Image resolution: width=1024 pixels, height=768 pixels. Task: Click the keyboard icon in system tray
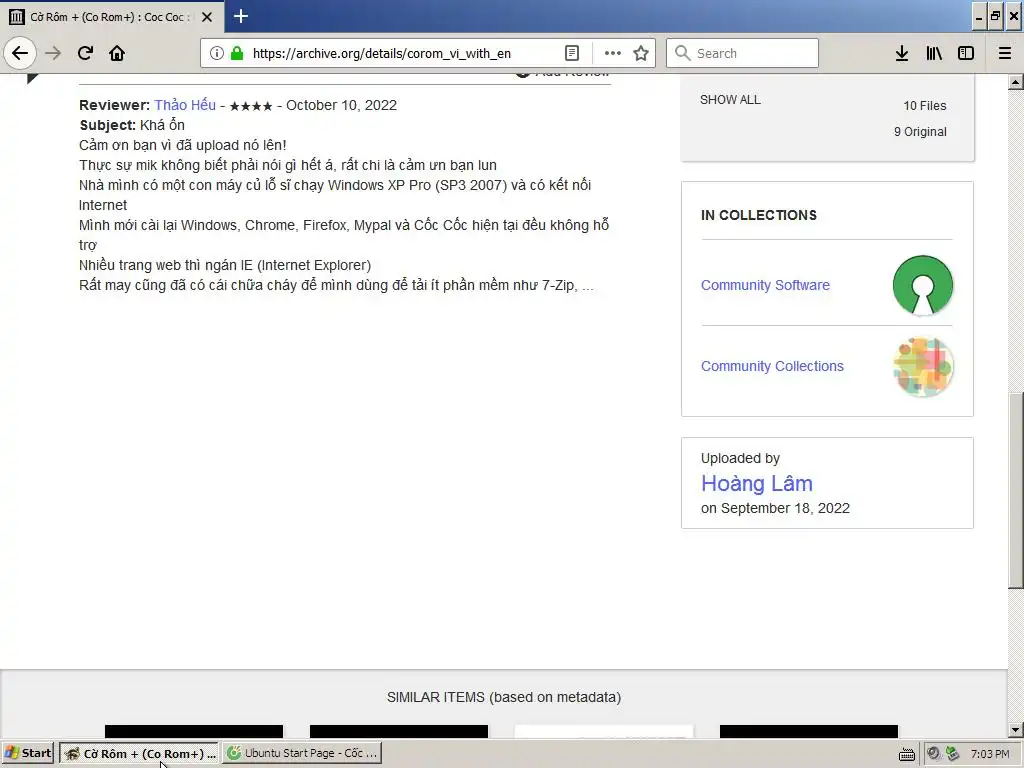tap(906, 754)
